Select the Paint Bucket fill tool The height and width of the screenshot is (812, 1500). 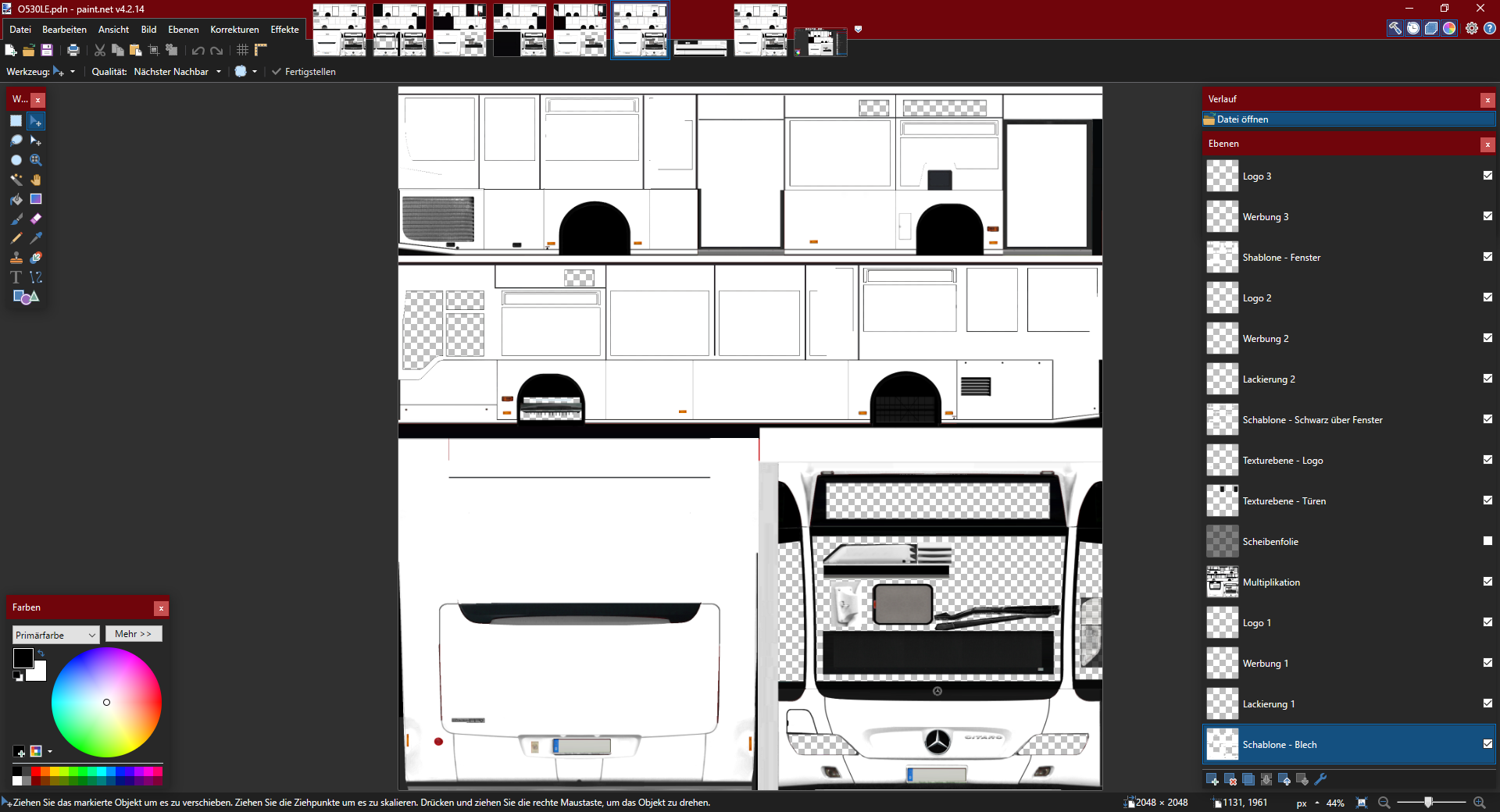(16, 199)
